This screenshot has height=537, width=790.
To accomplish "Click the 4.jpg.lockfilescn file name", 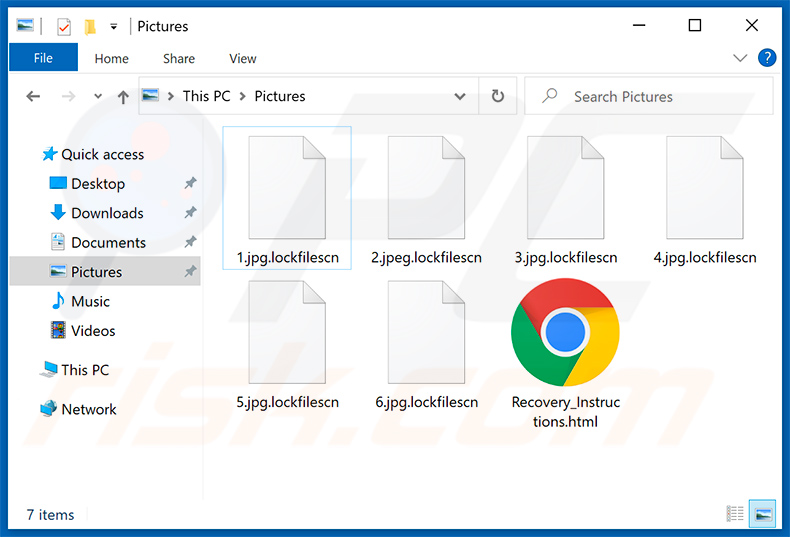I will [x=705, y=257].
